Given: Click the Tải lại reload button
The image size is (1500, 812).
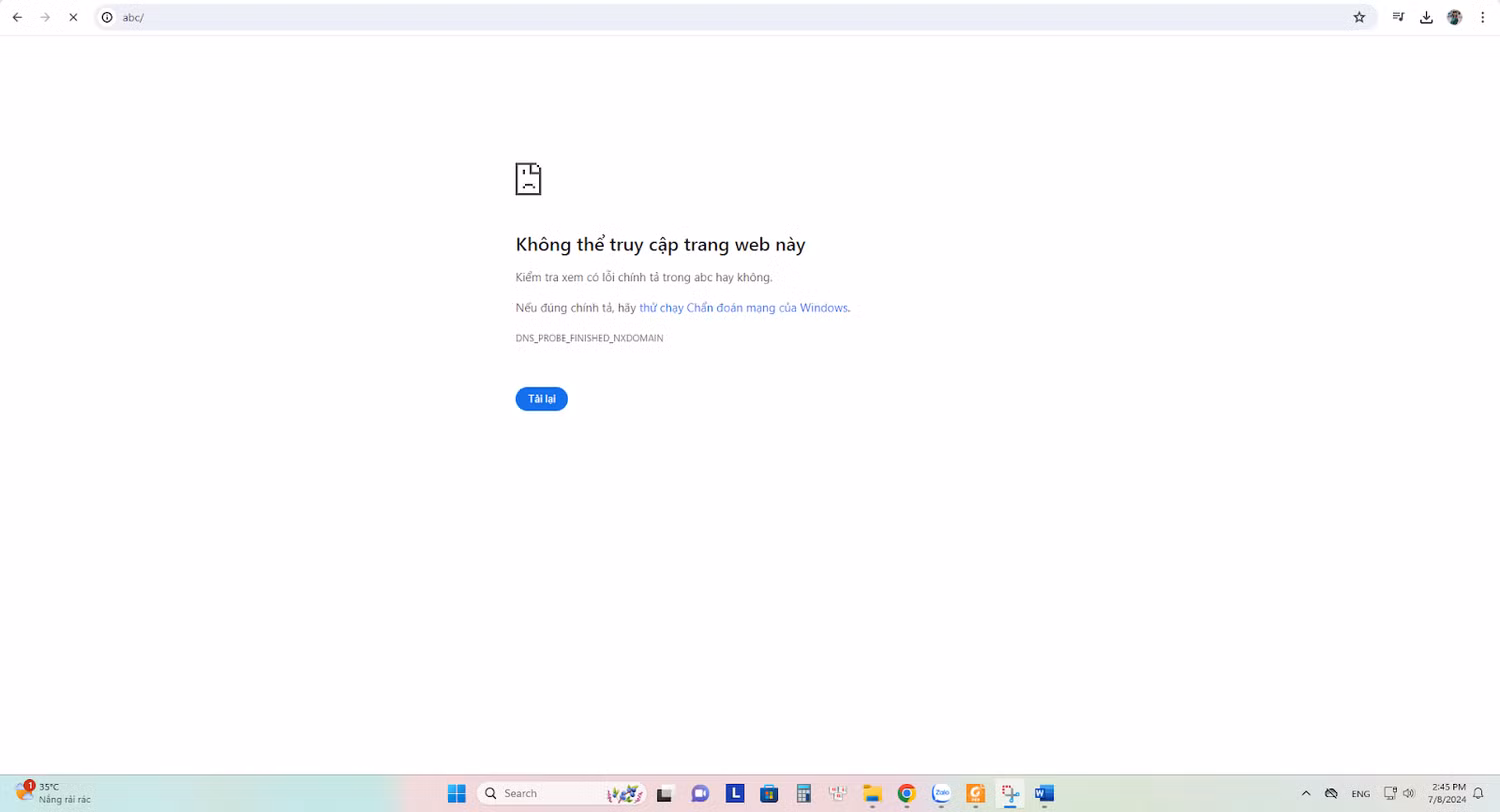Looking at the screenshot, I should click(x=541, y=399).
